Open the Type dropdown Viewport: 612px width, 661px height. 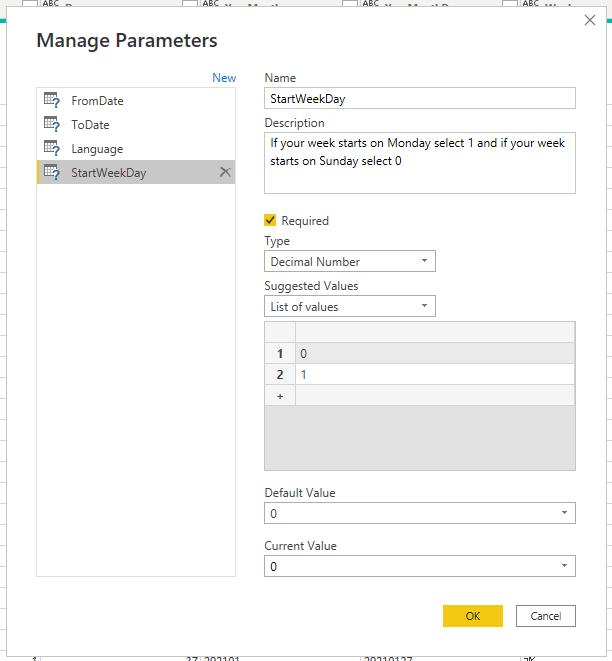pos(350,261)
